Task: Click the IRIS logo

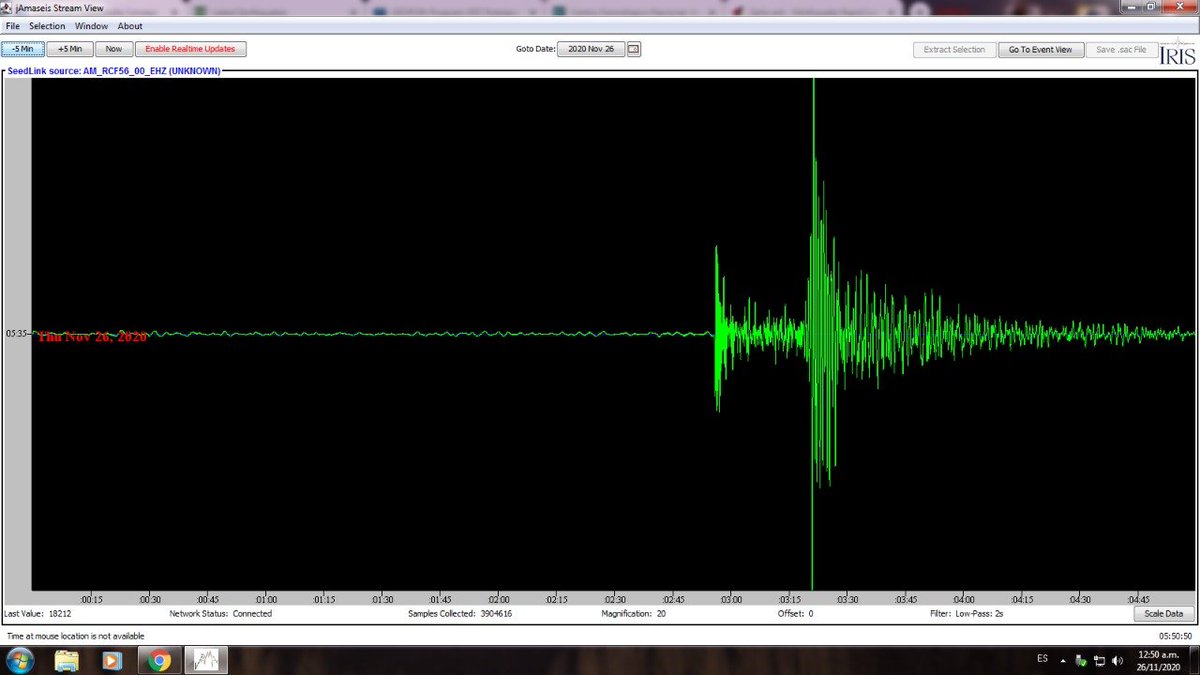Action: 1177,54
